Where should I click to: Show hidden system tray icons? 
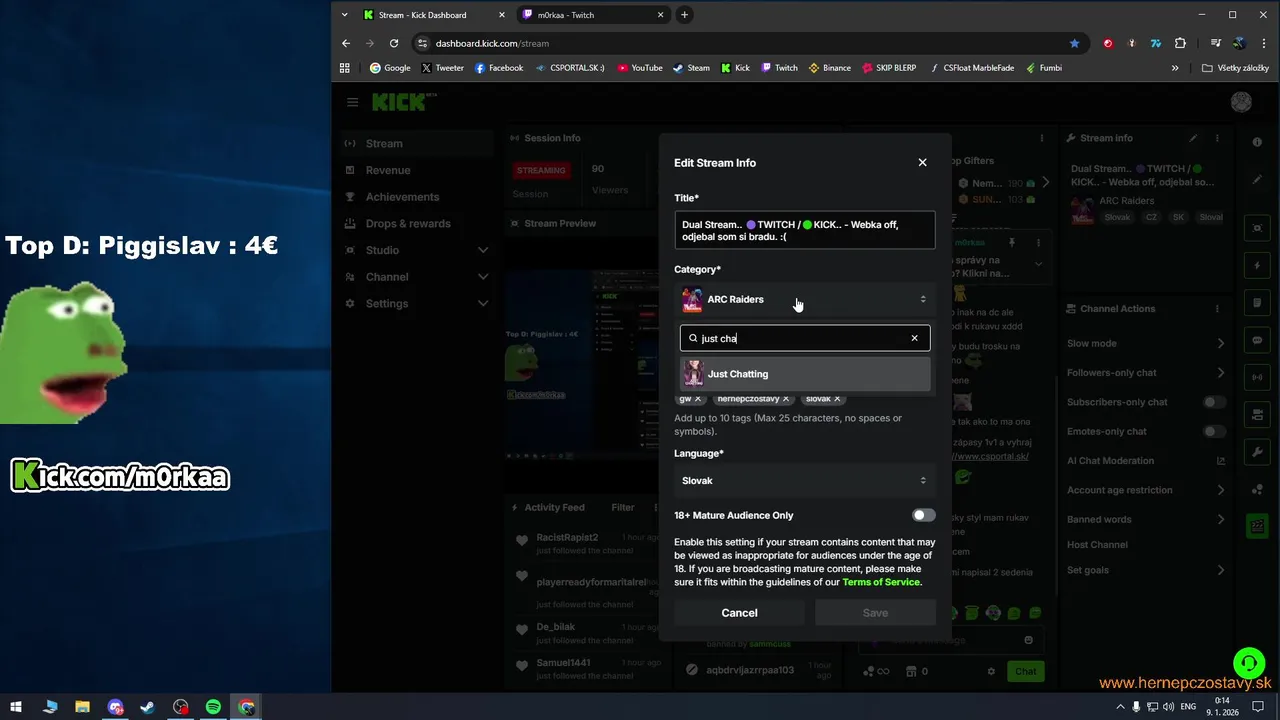point(1120,707)
